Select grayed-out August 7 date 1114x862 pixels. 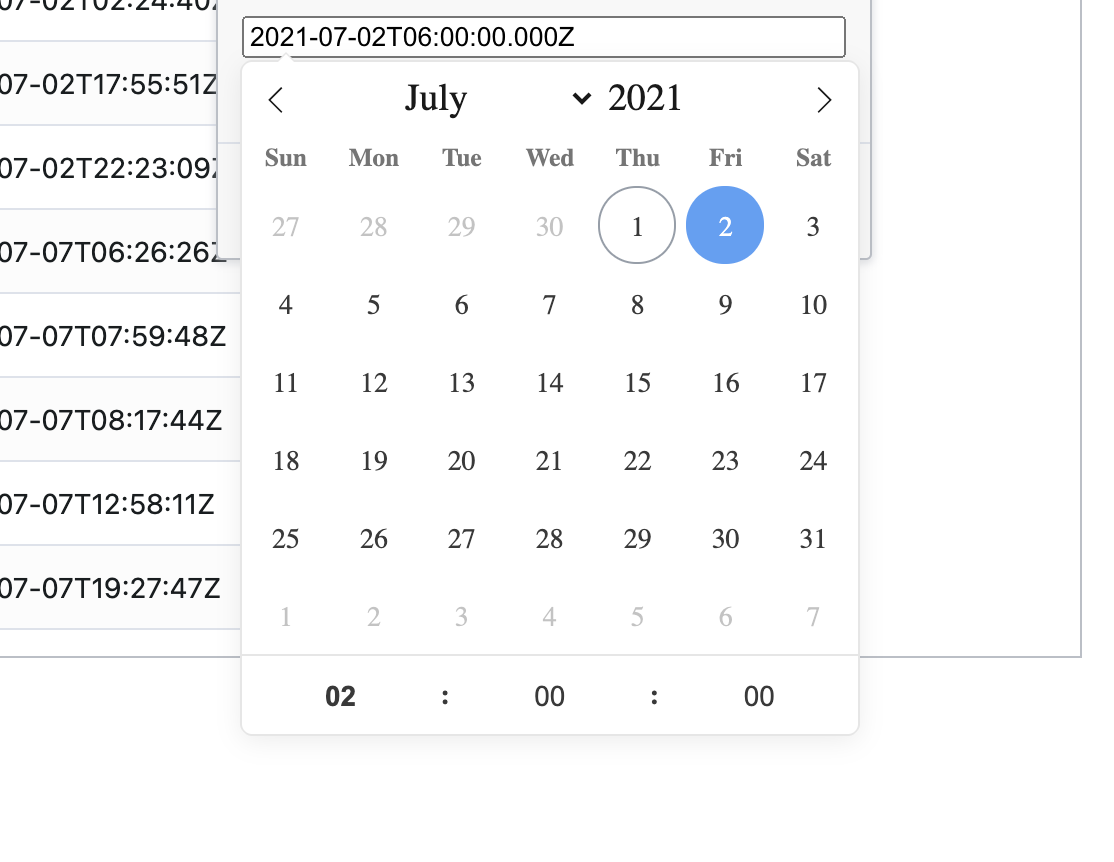point(813,617)
